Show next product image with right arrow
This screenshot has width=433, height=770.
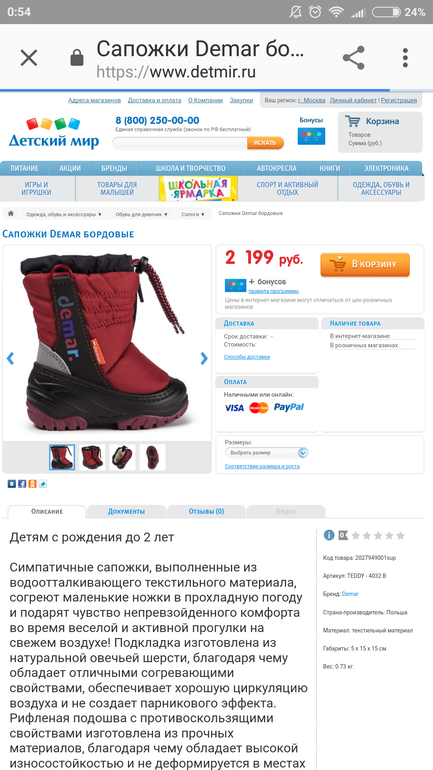coord(204,358)
